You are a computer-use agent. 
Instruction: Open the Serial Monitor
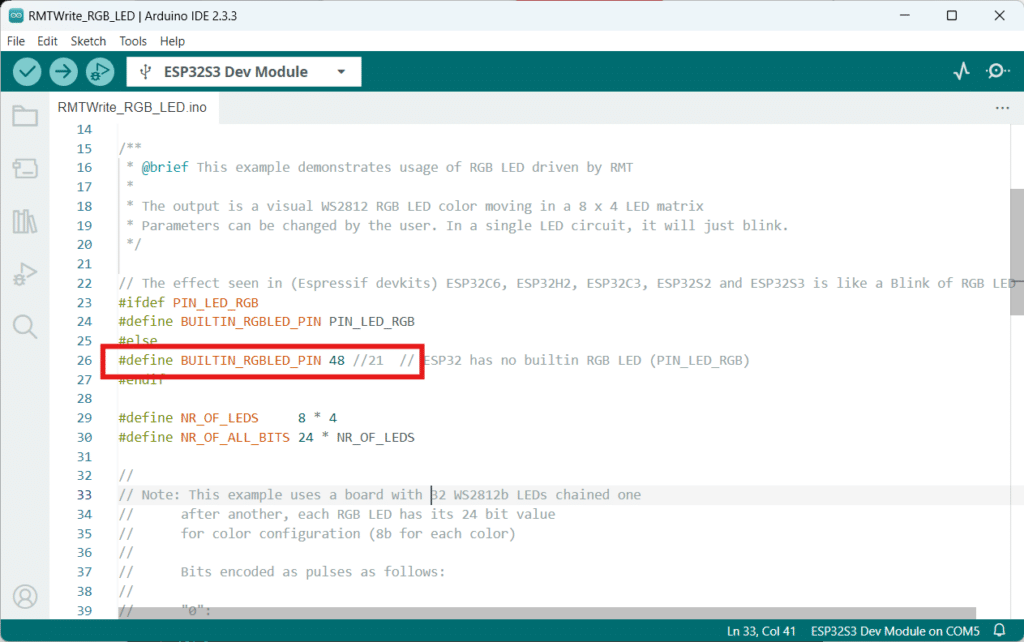(x=997, y=71)
